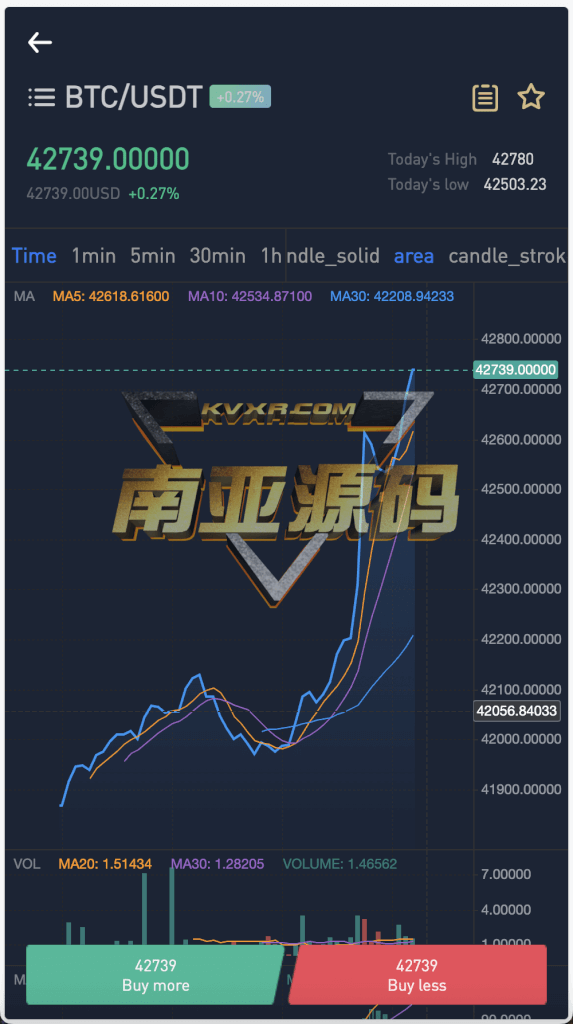Image resolution: width=573 pixels, height=1024 pixels.
Task: Click the MA30 indicator legend value
Action: (392, 296)
